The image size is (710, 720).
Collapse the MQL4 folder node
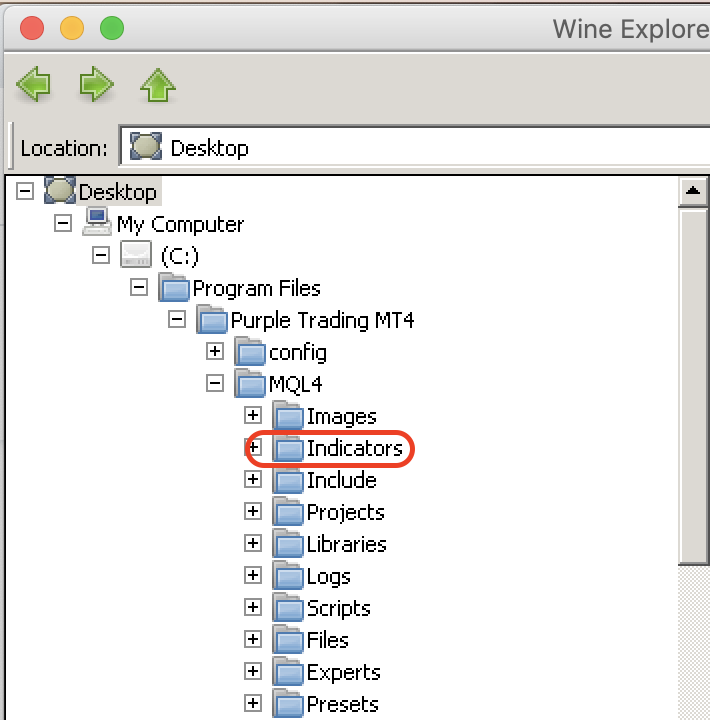pyautogui.click(x=215, y=383)
